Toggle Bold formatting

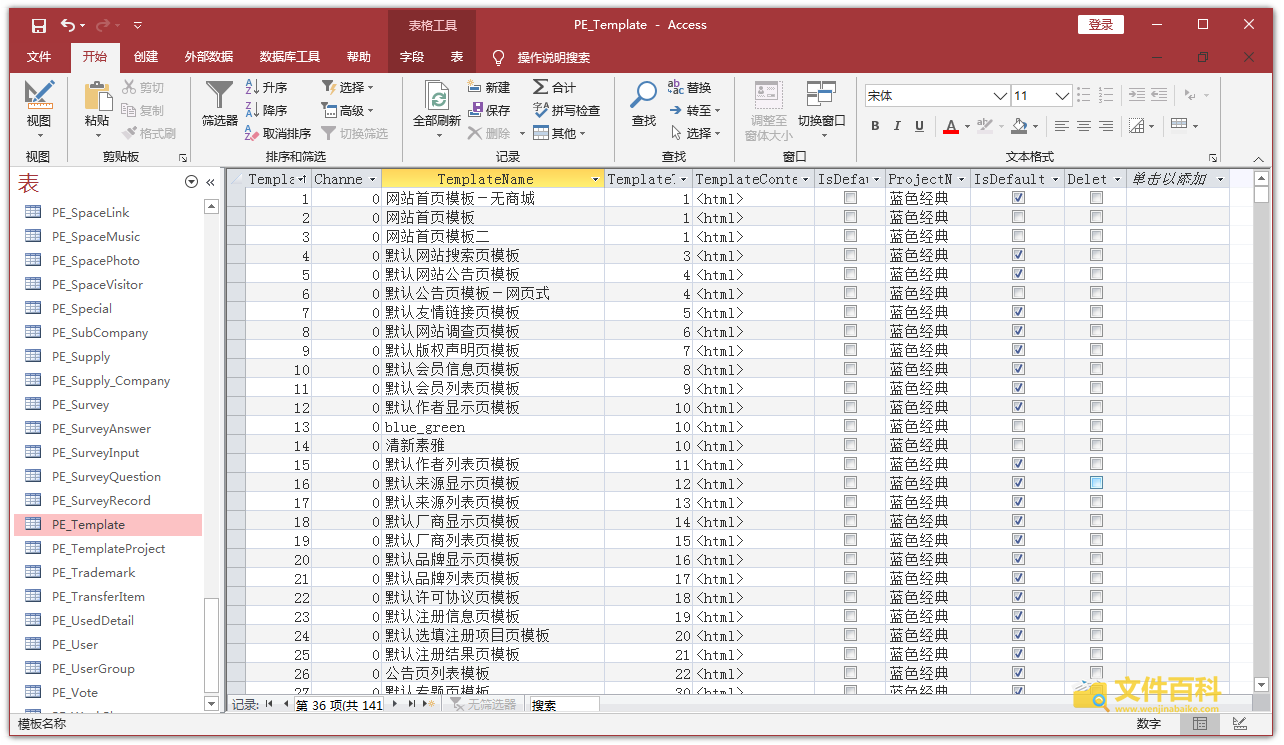(875, 126)
